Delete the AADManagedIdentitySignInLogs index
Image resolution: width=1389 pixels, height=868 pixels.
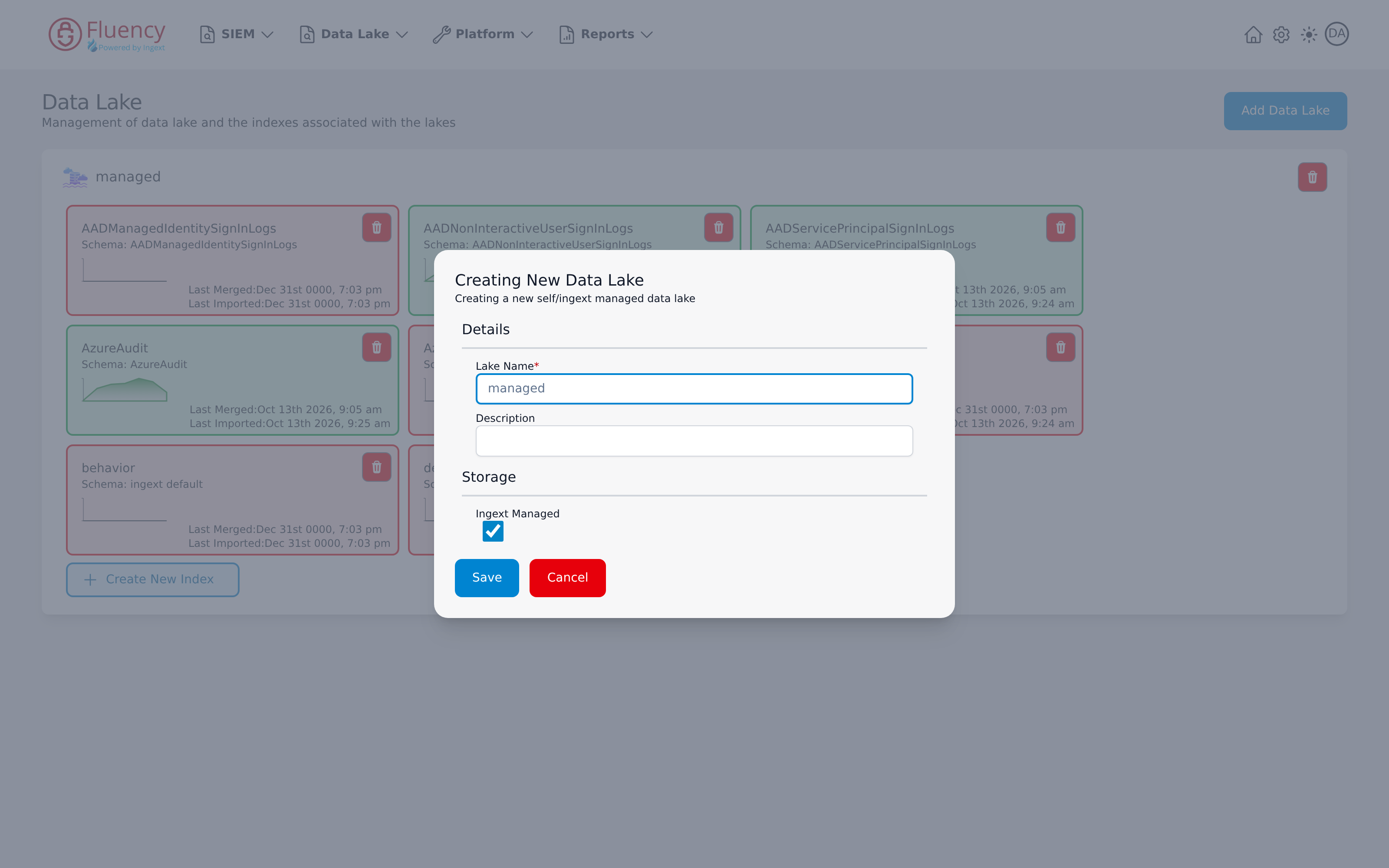click(376, 227)
